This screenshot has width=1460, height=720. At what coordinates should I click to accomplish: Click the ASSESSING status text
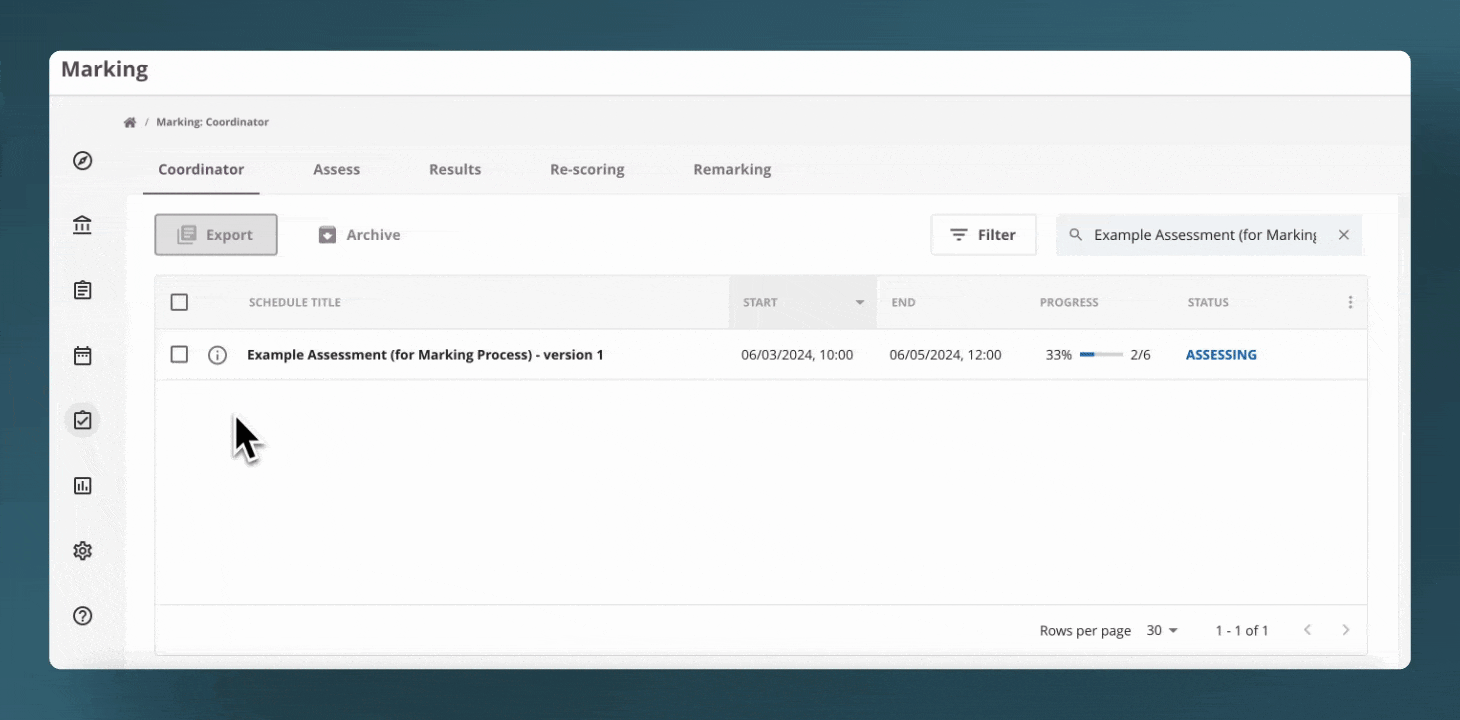(1221, 355)
